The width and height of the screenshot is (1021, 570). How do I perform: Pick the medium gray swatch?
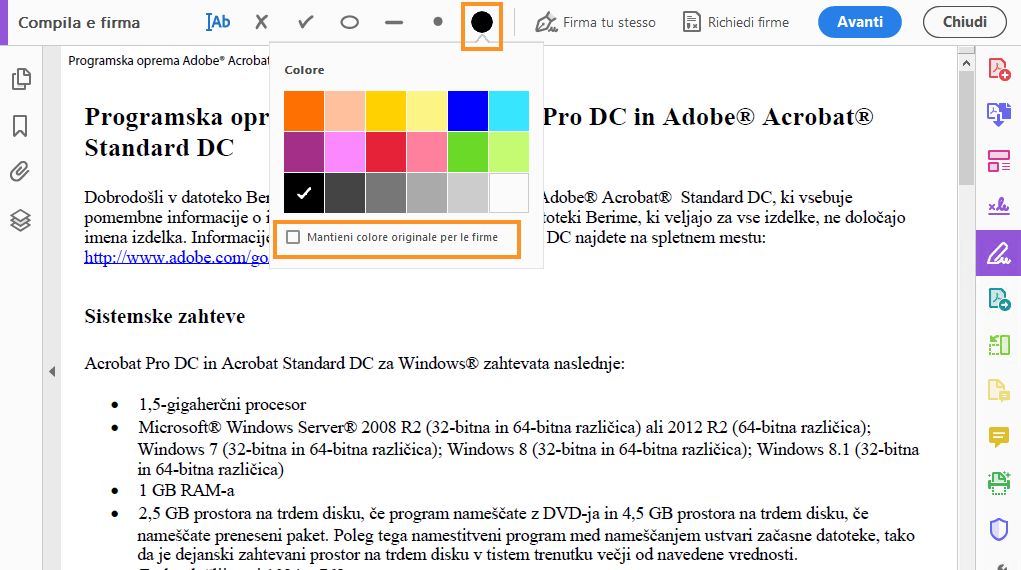pyautogui.click(x=386, y=193)
